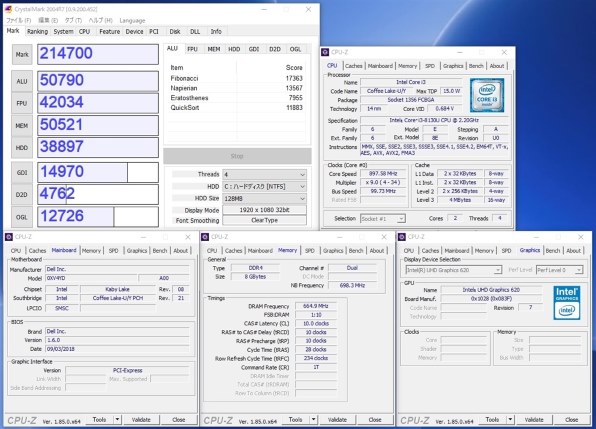Click the DRAM Frequency value field
596x429 pixels.
pos(316,306)
